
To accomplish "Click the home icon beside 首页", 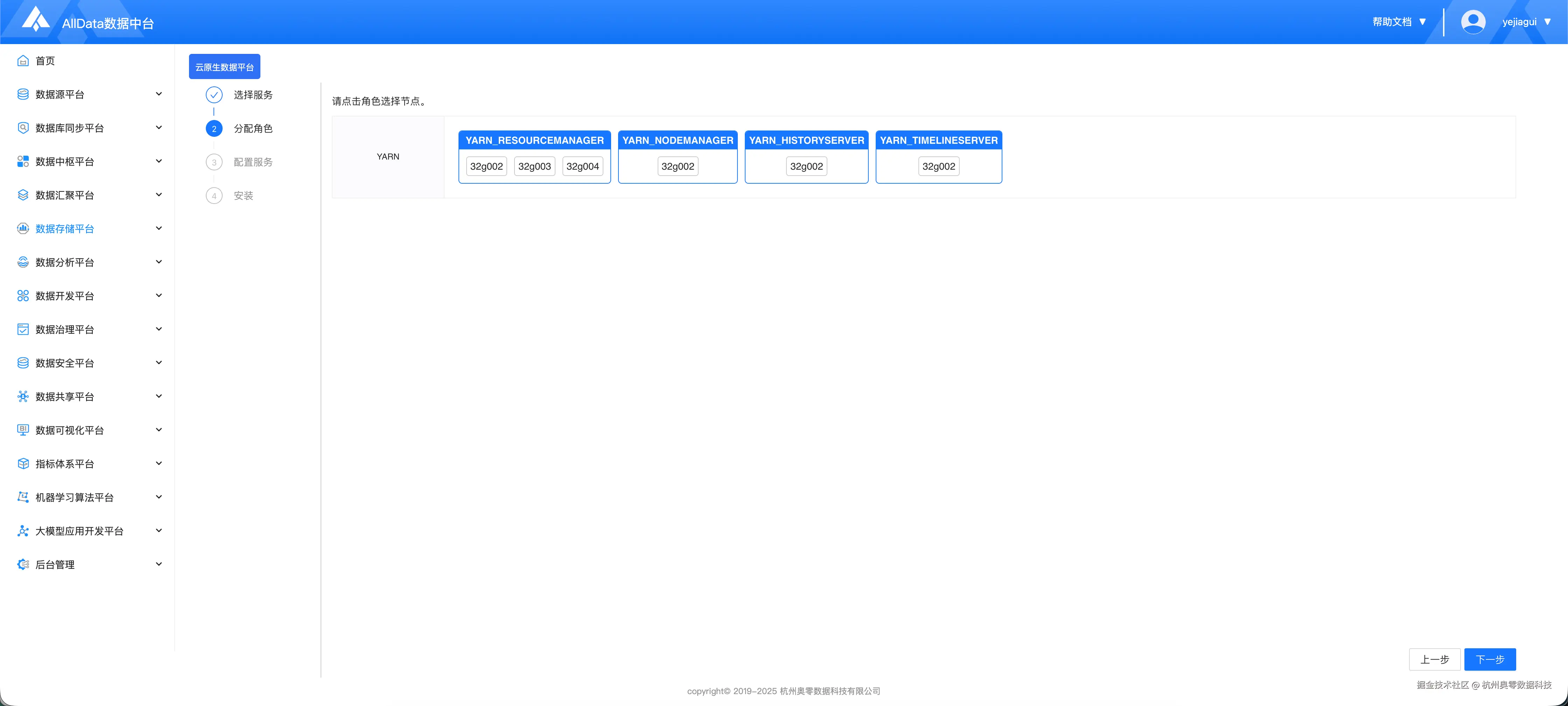I will [x=23, y=61].
